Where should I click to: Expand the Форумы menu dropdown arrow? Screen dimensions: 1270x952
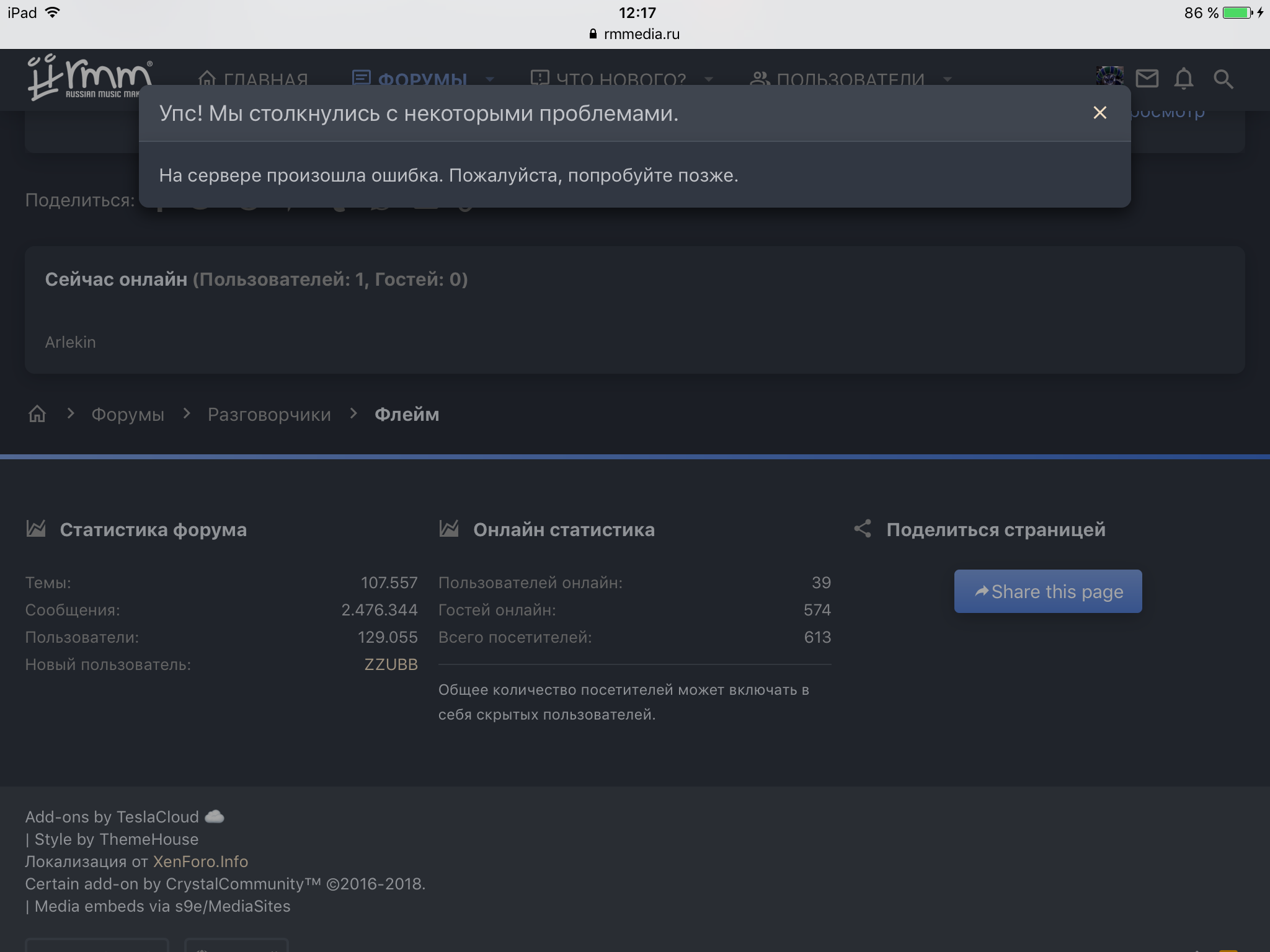[490, 79]
